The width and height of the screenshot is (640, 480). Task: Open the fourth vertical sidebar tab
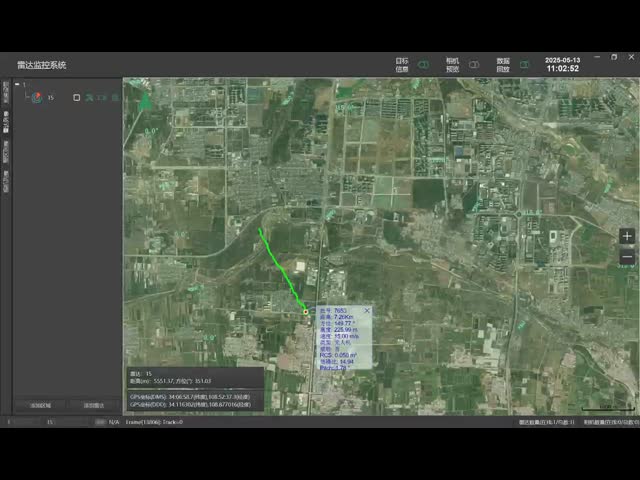[6, 182]
